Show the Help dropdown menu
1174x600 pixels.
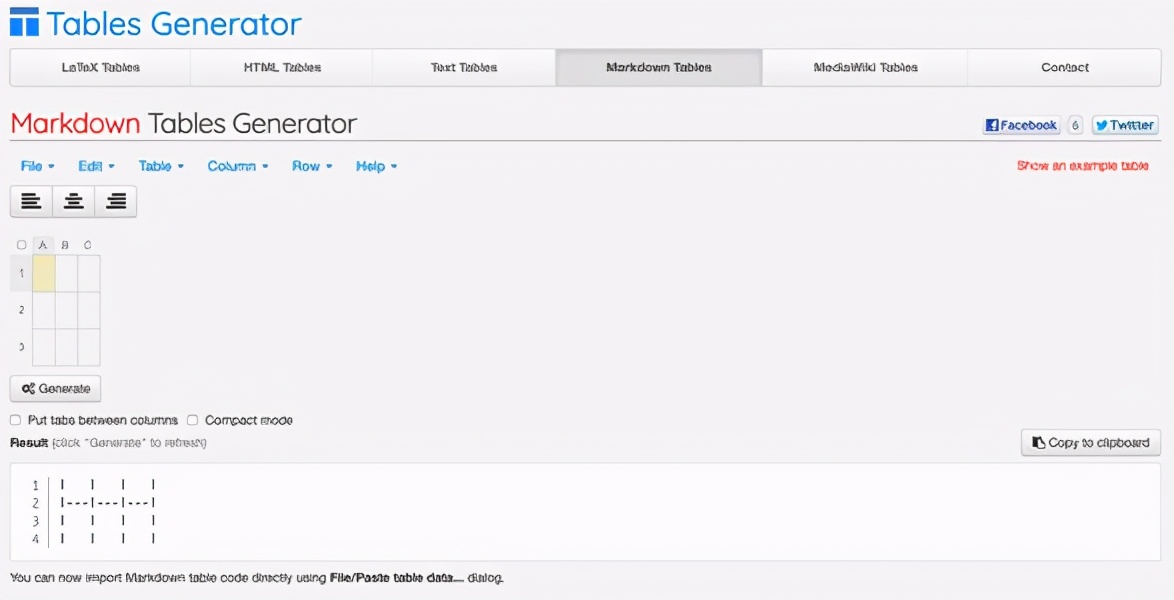376,166
